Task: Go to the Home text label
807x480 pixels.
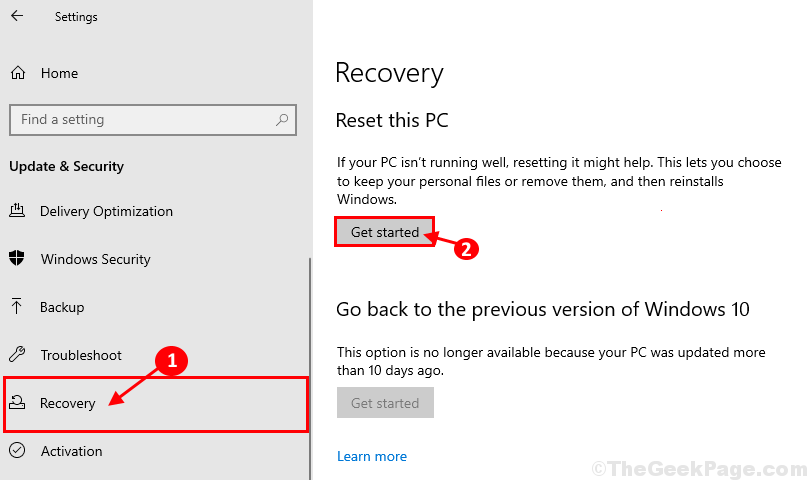Action: (59, 73)
